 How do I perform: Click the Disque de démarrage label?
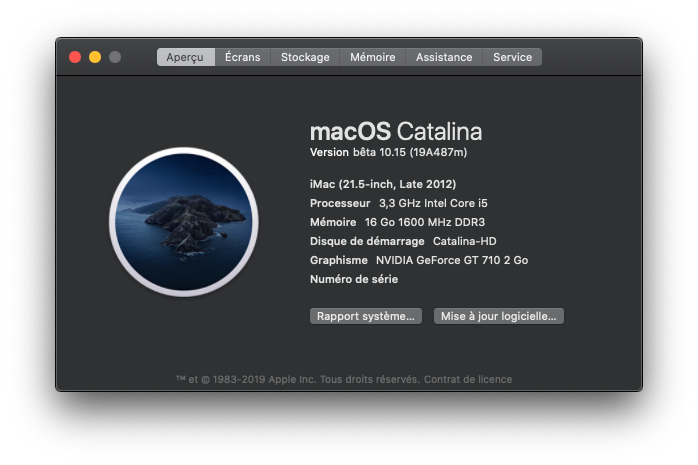[x=367, y=241]
